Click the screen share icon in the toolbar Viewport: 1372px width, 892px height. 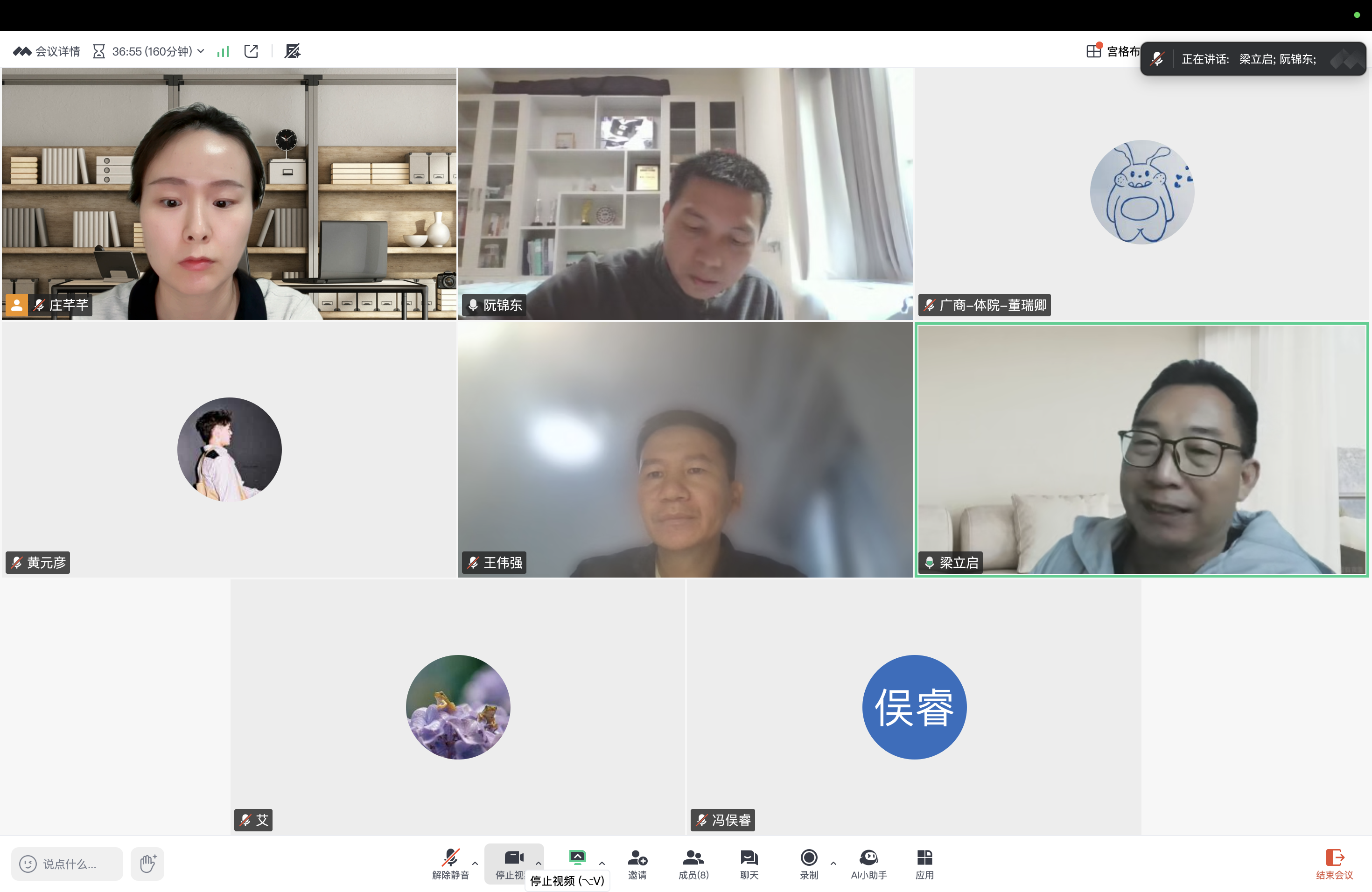click(577, 857)
